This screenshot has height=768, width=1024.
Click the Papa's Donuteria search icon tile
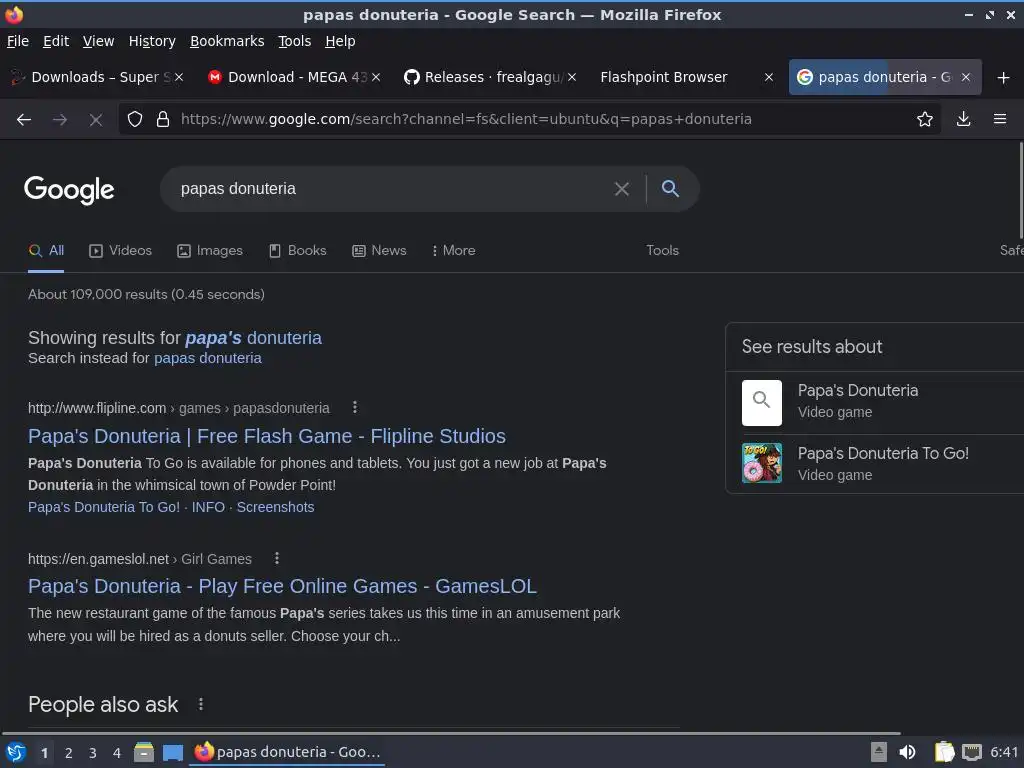(x=761, y=402)
